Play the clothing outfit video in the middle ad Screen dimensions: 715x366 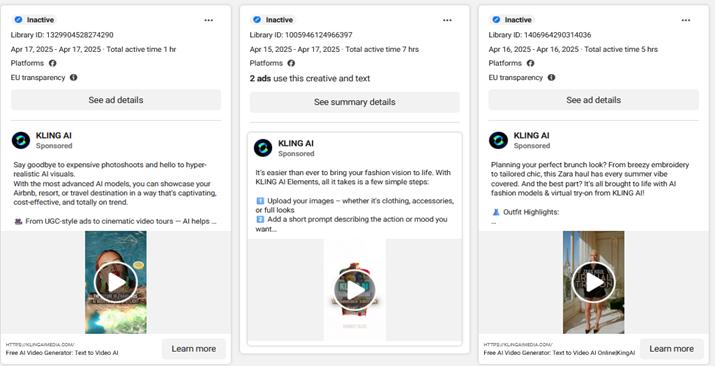355,290
